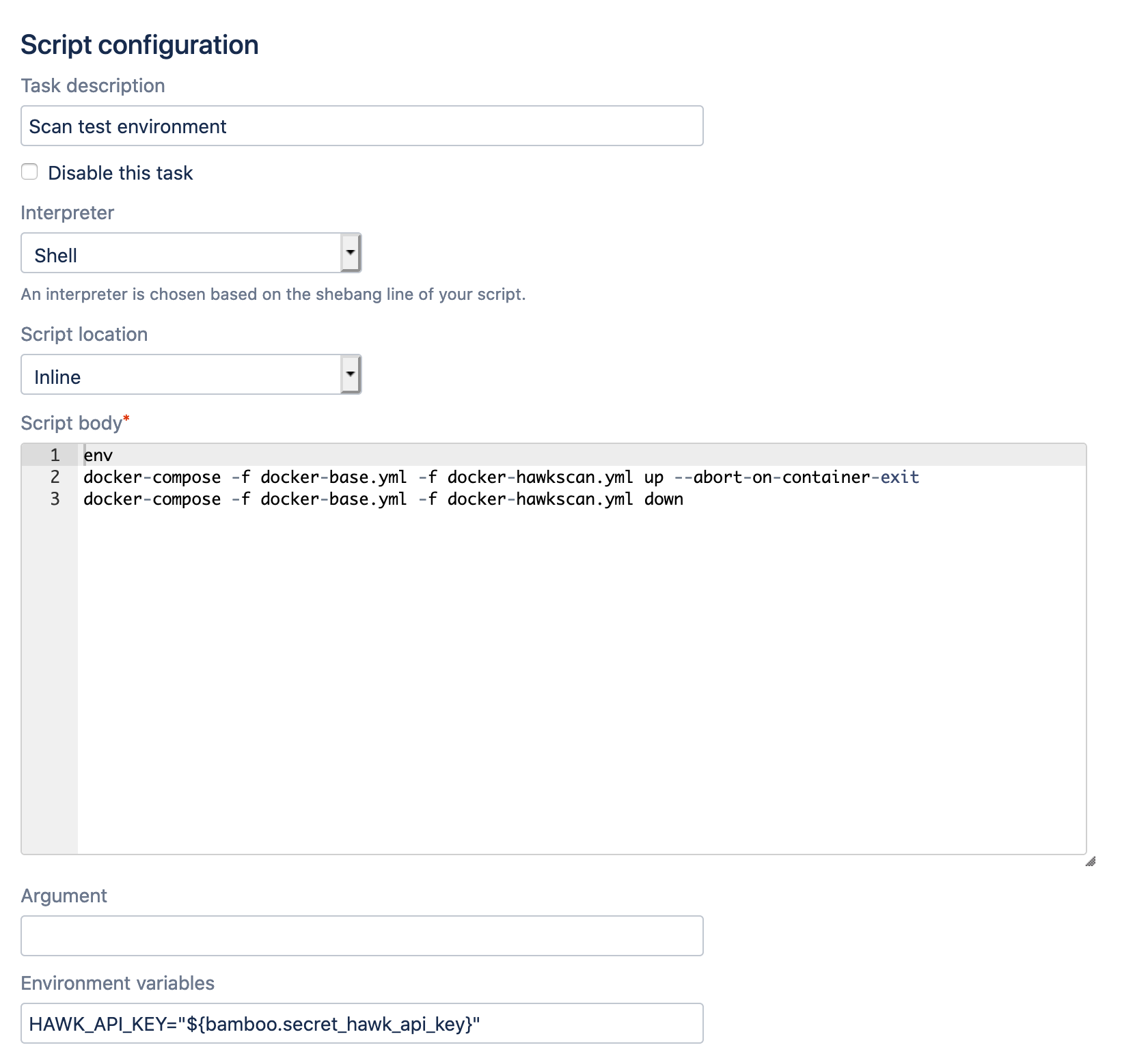The image size is (1148, 1056).
Task: Select the HAWK_API_KEY environment variable text
Action: (x=253, y=1023)
